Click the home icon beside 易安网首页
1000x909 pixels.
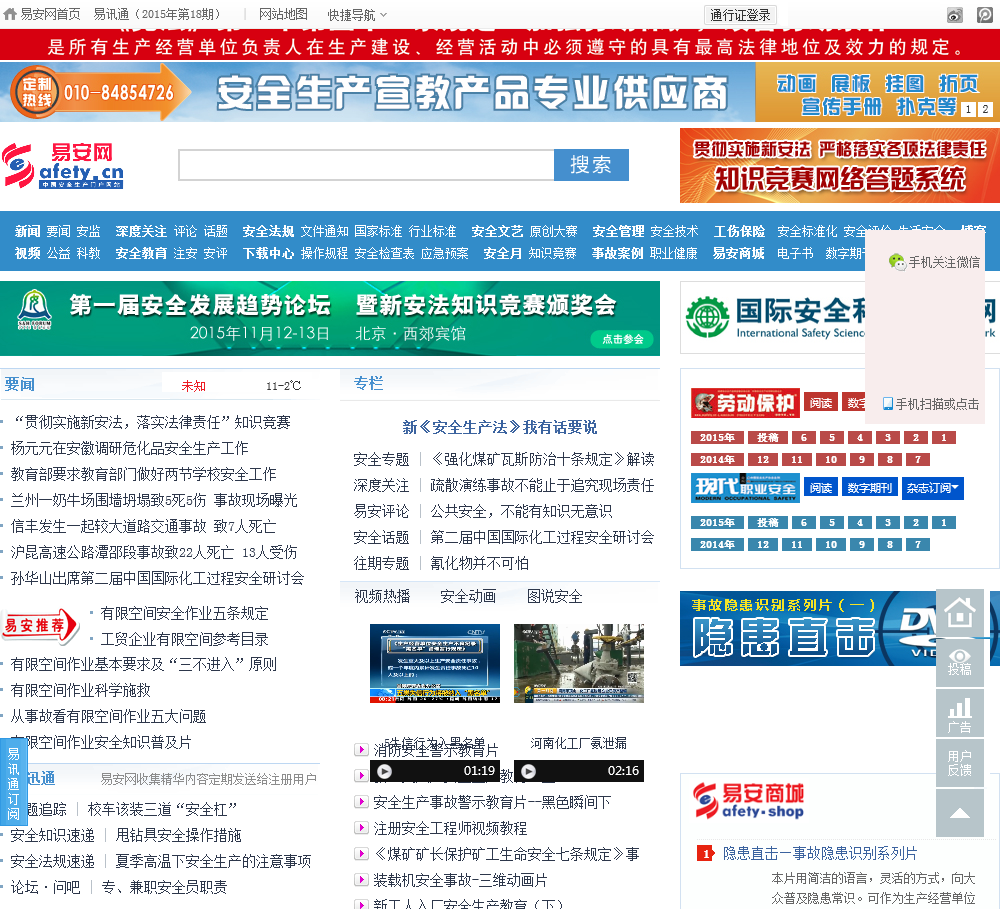click(x=10, y=14)
